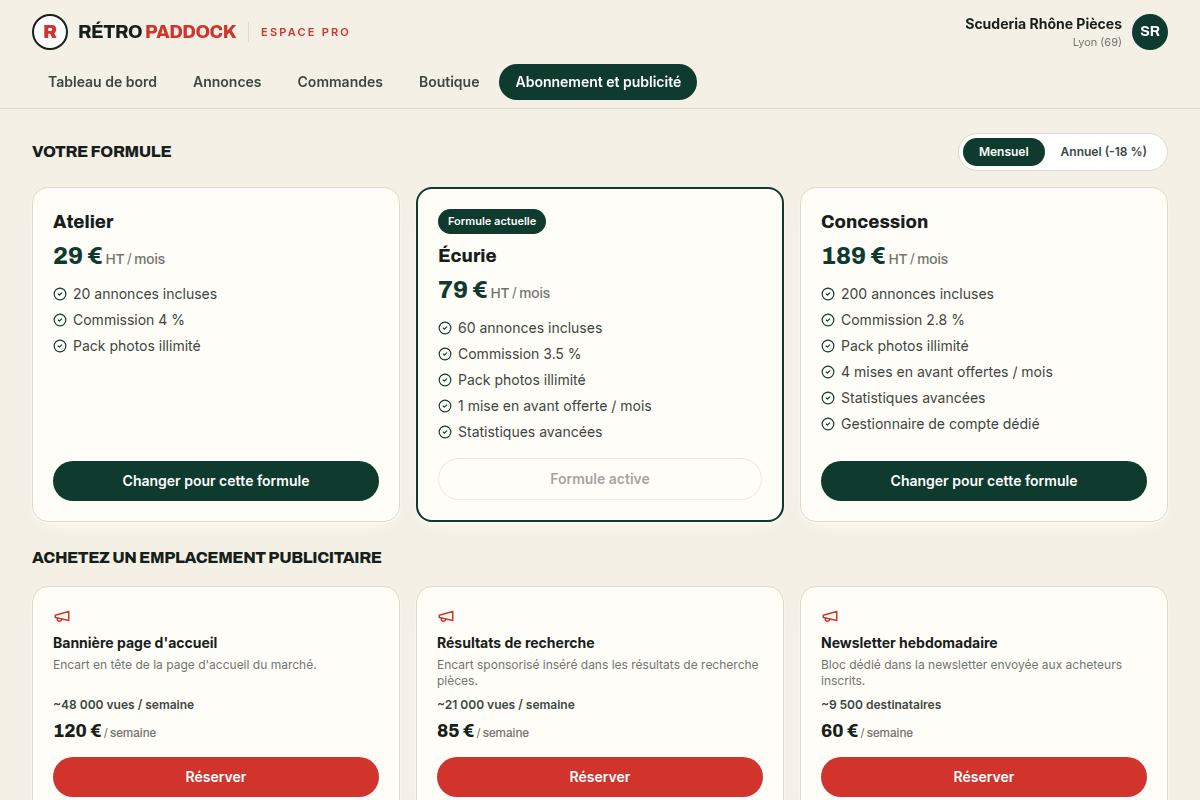This screenshot has height=800, width=1200.
Task: Open the SR account avatar
Action: click(1150, 32)
